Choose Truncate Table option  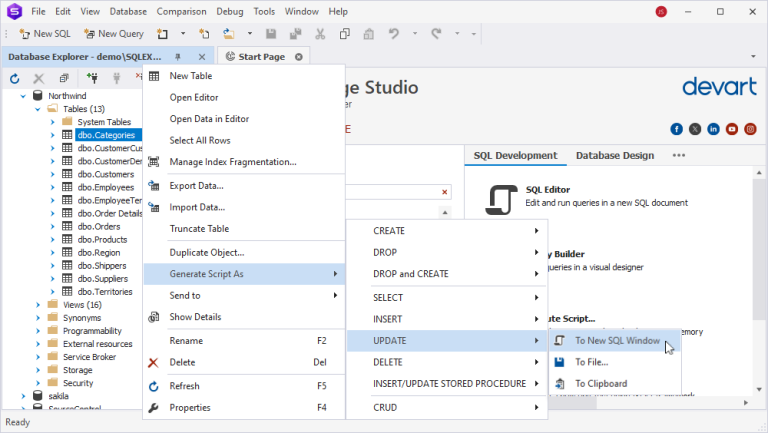coord(244,229)
